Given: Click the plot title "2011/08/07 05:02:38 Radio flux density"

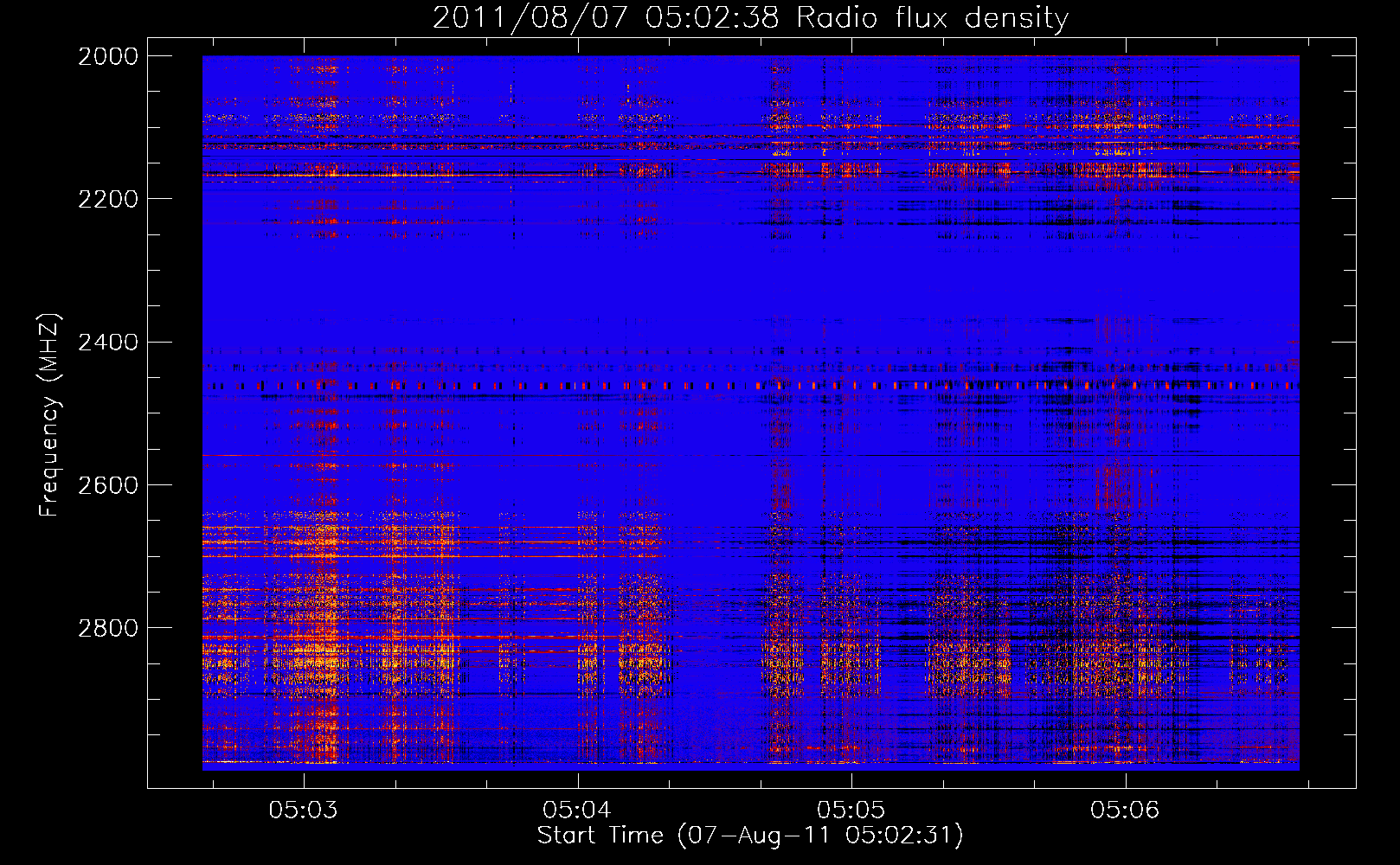Looking at the screenshot, I should (x=750, y=17).
